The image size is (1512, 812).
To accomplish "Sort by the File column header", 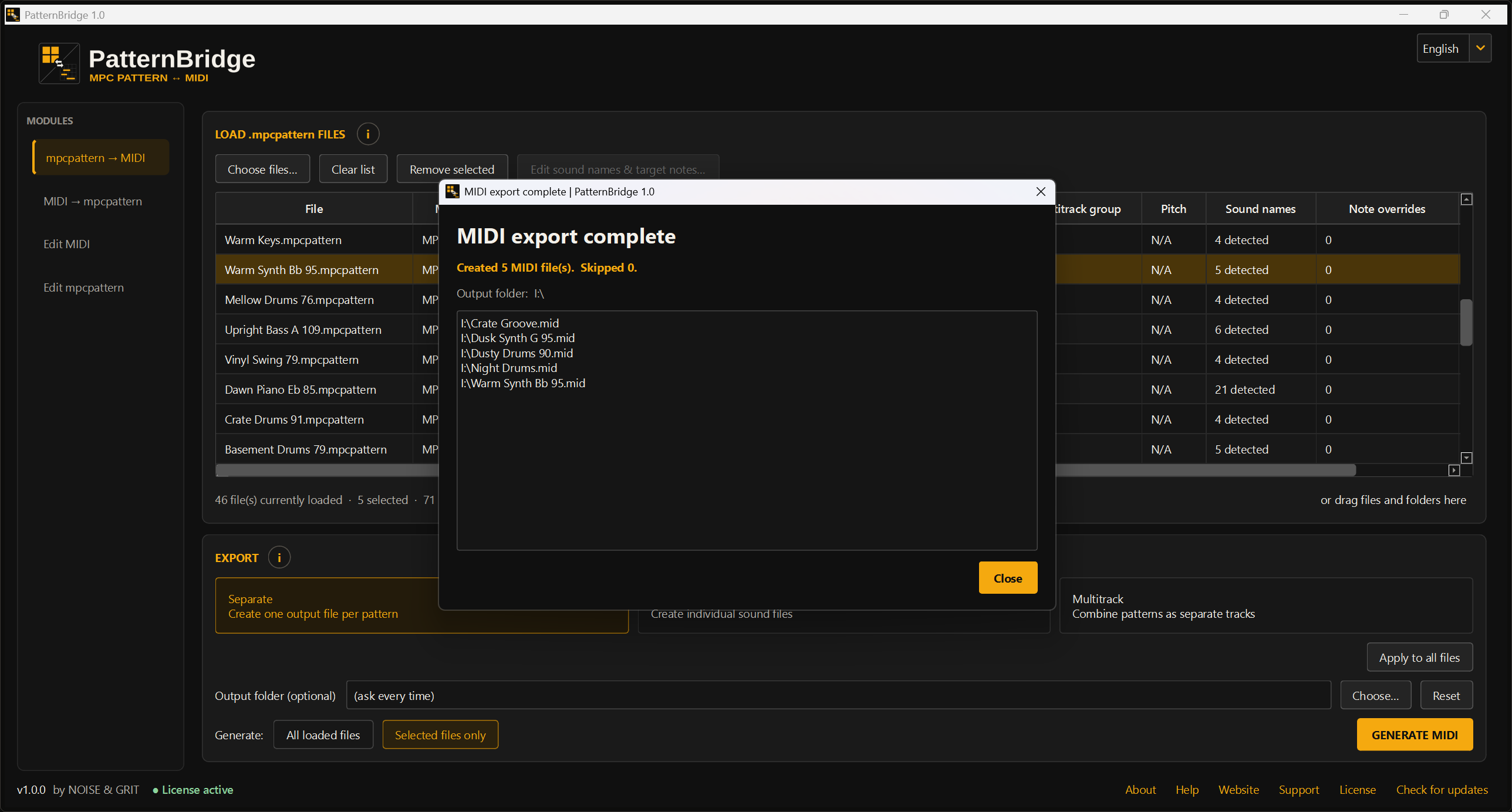I will tap(314, 209).
